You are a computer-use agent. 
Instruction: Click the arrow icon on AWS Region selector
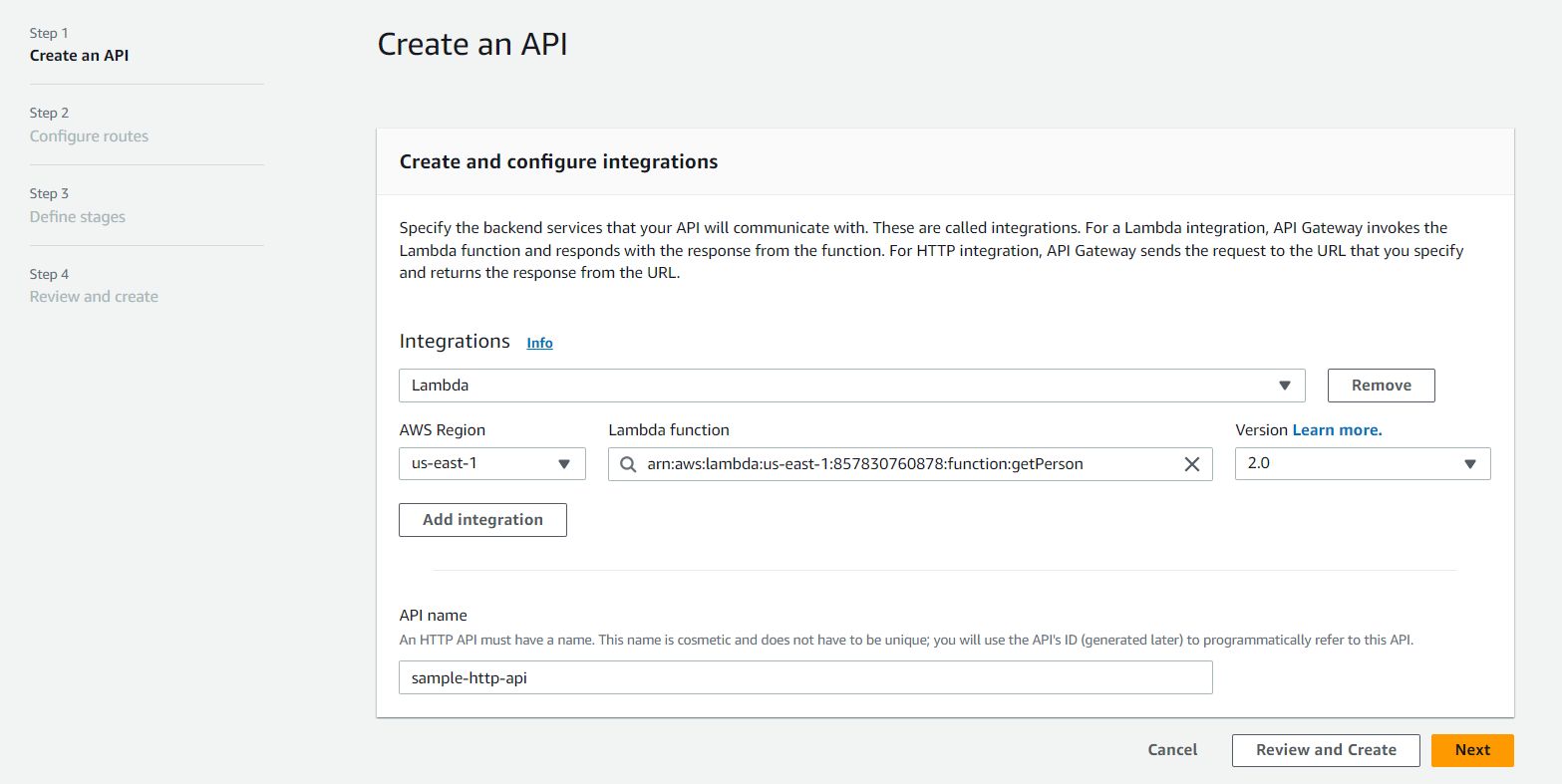coord(564,464)
